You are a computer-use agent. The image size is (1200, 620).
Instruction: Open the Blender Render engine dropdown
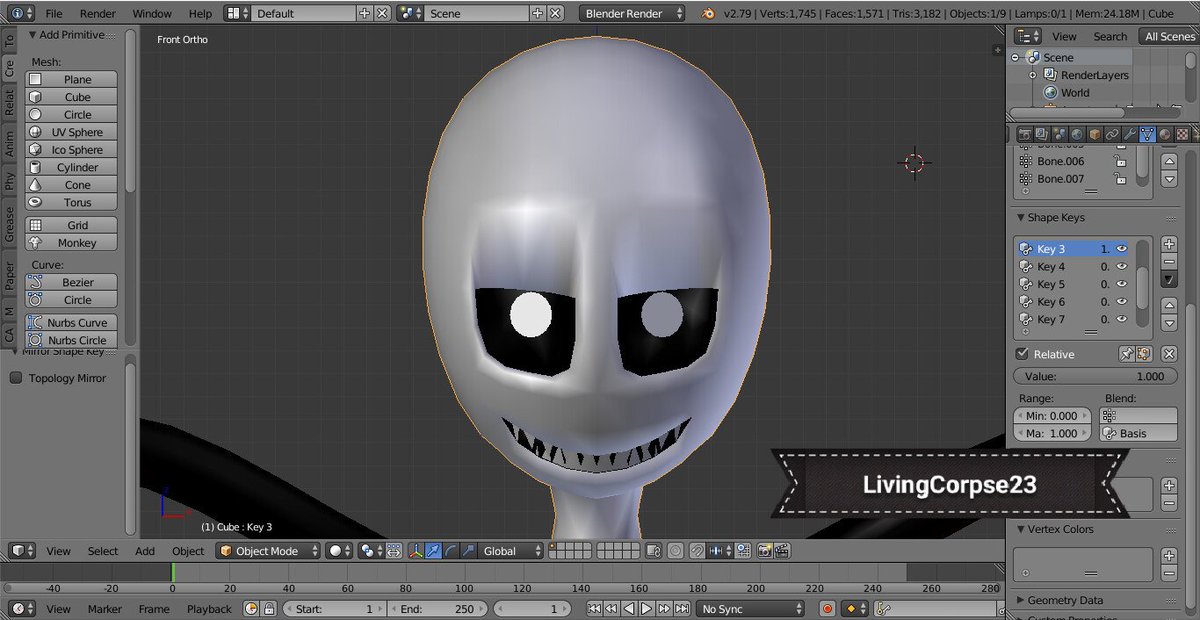[x=632, y=13]
